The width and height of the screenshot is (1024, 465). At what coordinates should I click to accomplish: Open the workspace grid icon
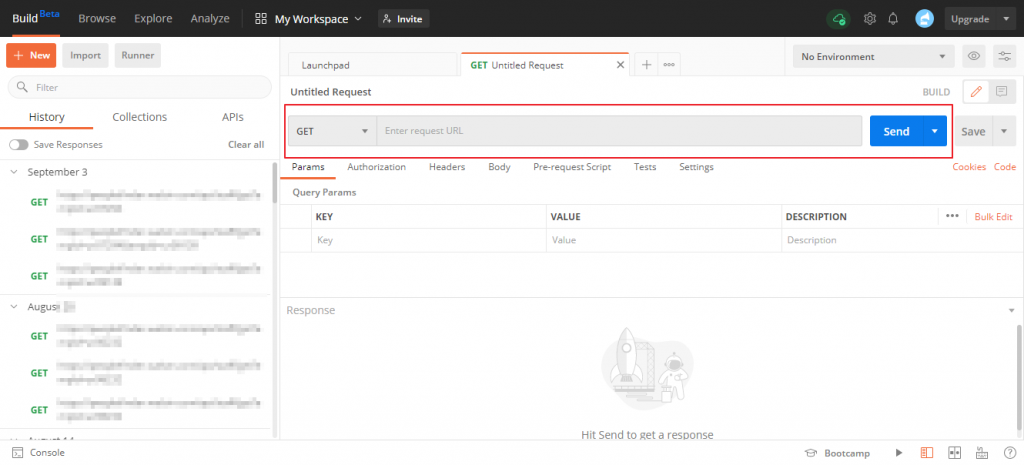[261, 19]
